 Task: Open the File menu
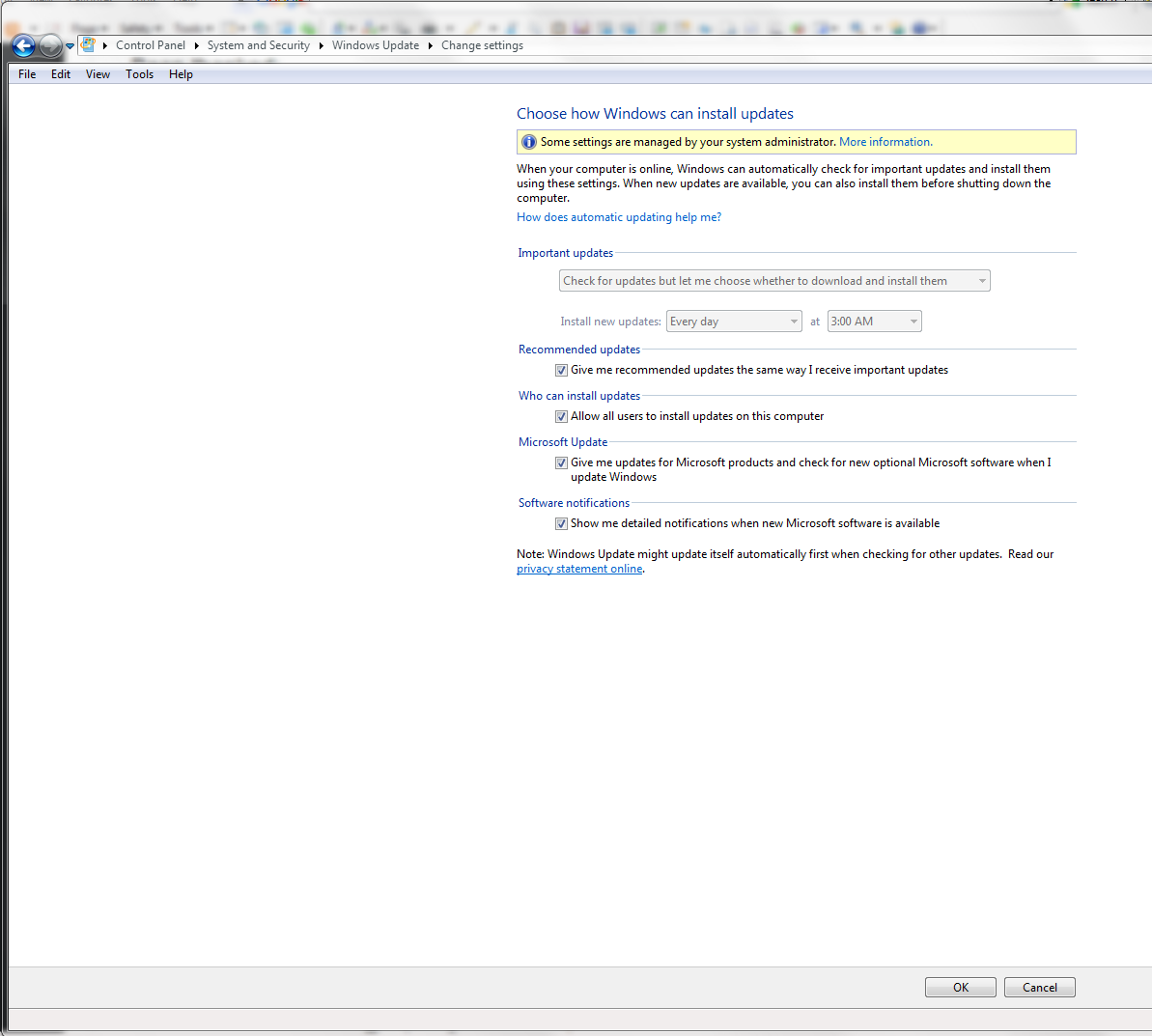(27, 74)
